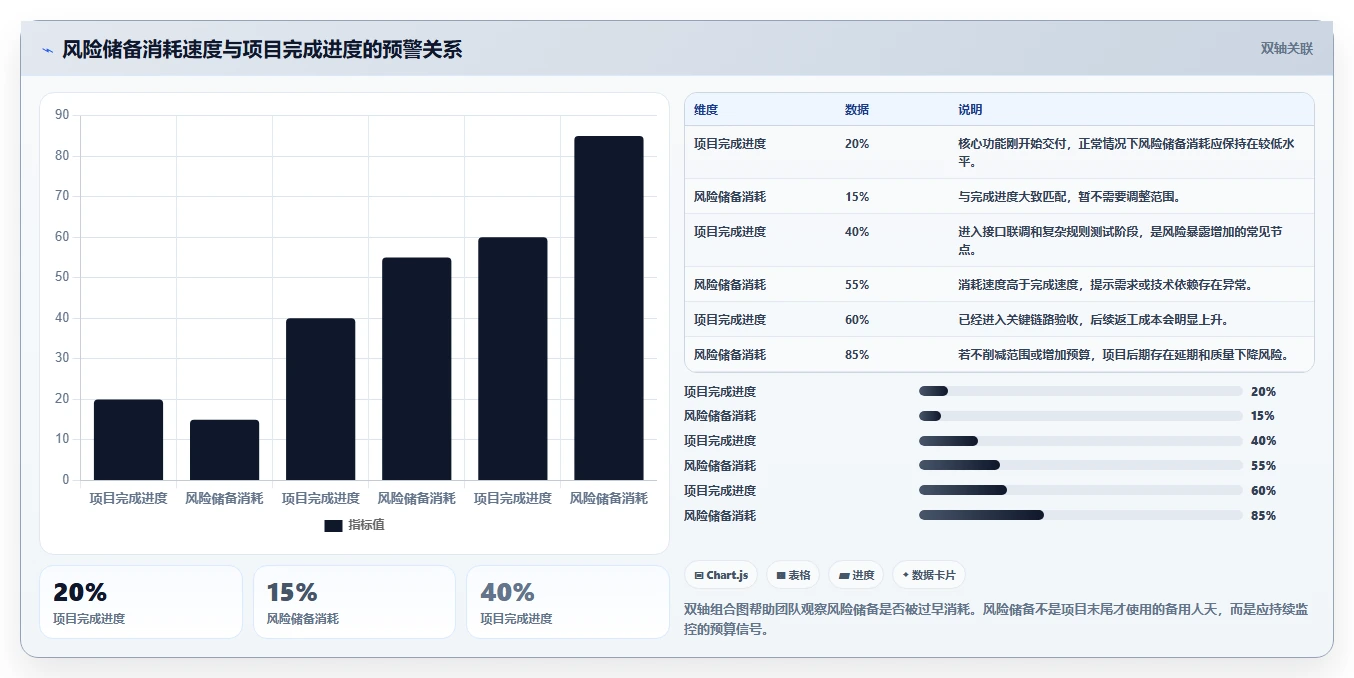Click the progress bar showing 20%
Viewport: 1354px width, 678px height.
1080,391
